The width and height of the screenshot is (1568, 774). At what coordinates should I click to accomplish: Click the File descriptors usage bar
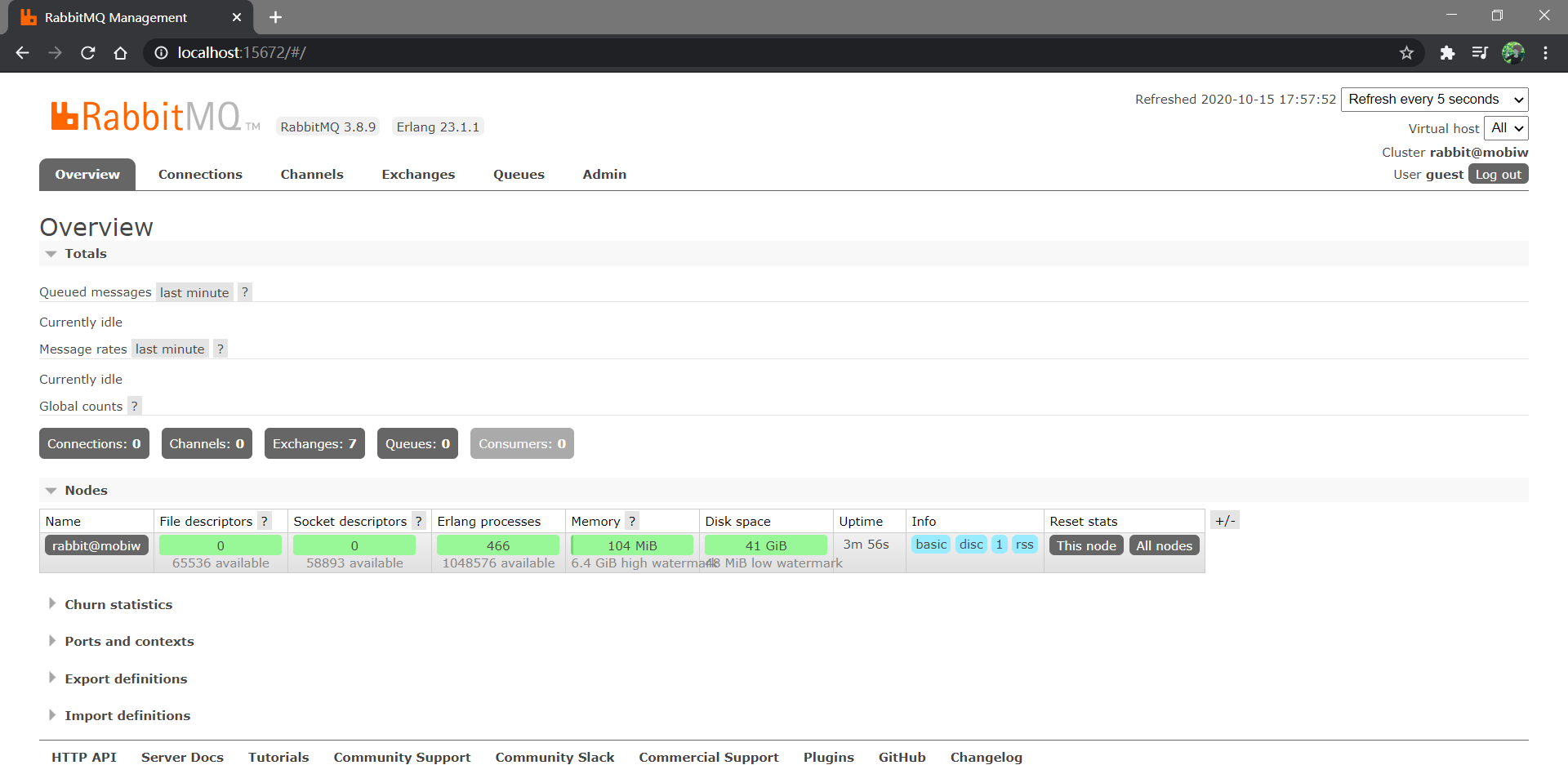(x=220, y=545)
